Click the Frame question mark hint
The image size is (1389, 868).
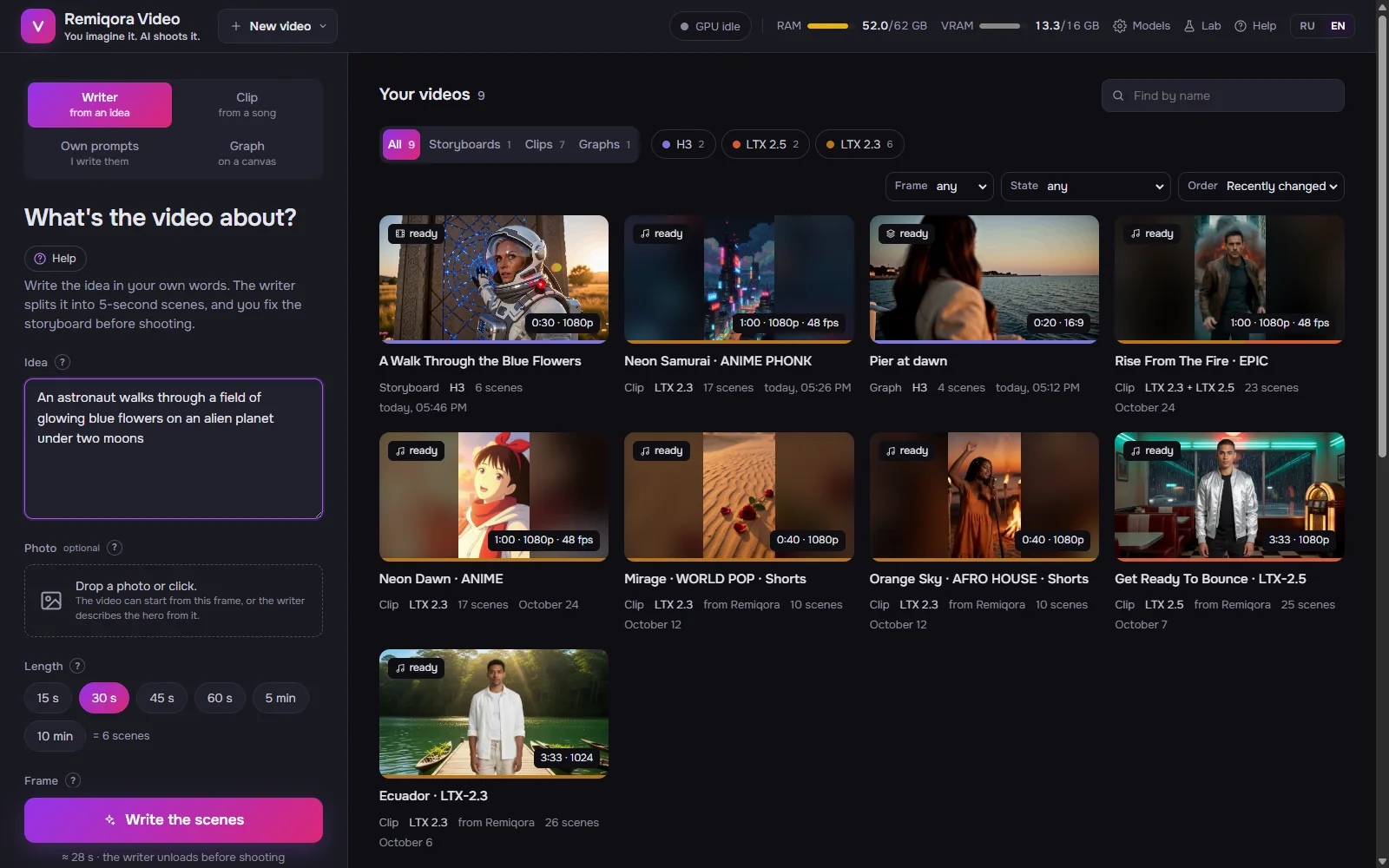[74, 780]
